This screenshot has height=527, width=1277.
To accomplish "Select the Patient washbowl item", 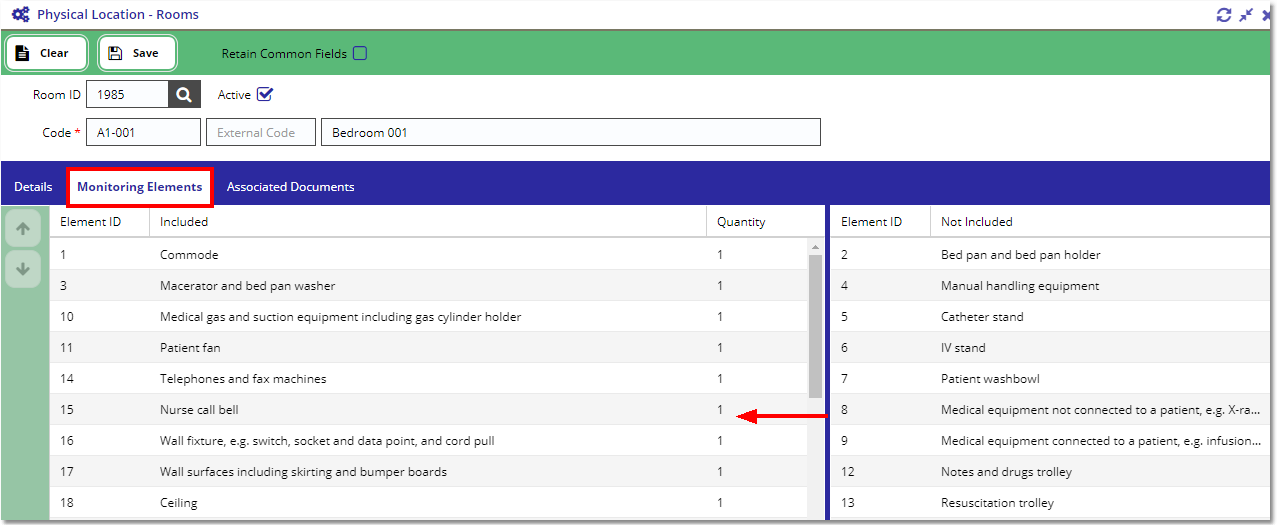I will coord(1052,379).
